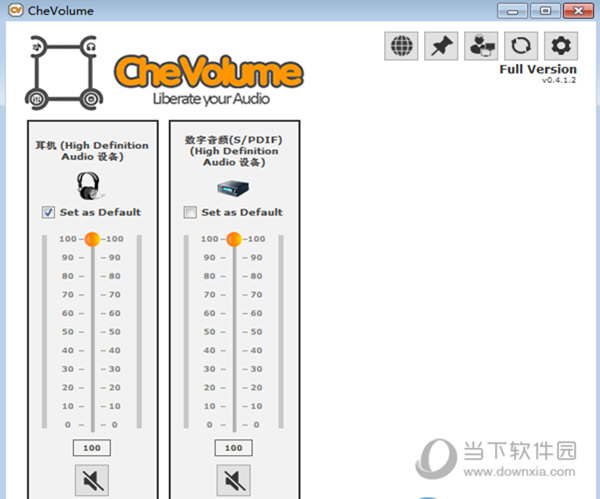Click the S/PDIF receiver device icon

tap(233, 188)
